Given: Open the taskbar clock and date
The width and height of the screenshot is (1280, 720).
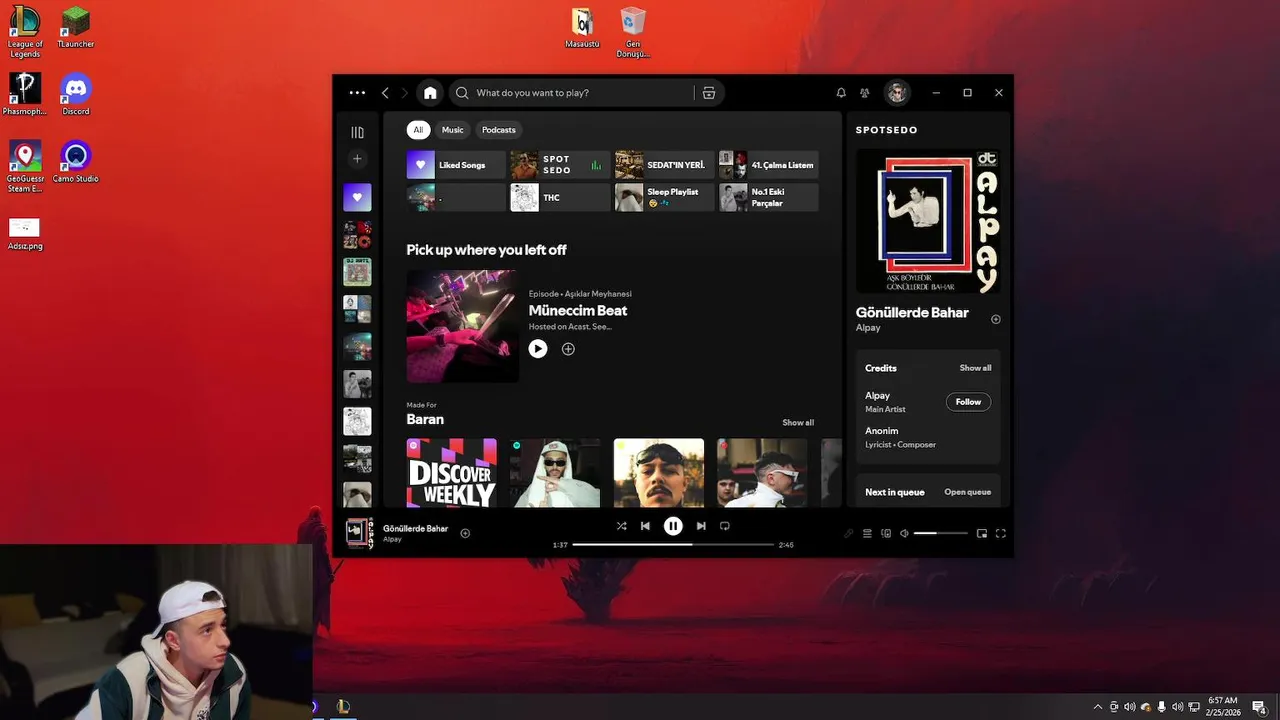Looking at the screenshot, I should click(1223, 707).
